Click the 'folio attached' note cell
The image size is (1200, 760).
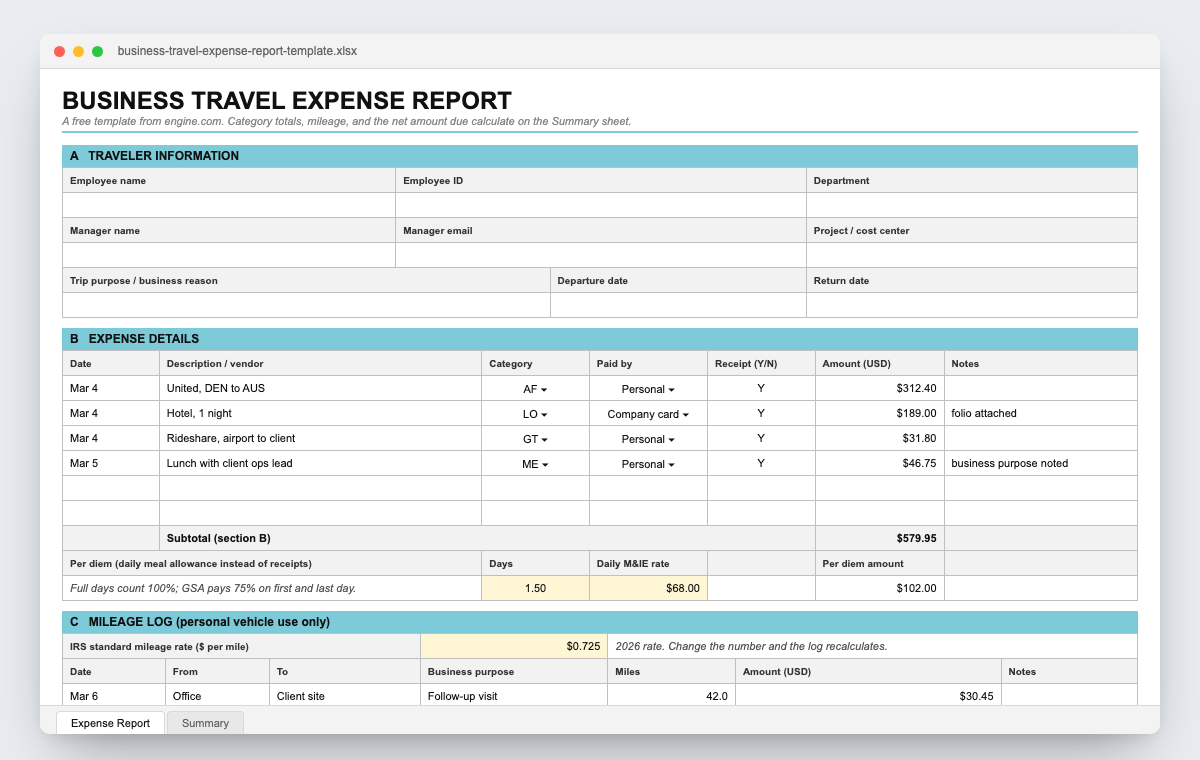1041,413
